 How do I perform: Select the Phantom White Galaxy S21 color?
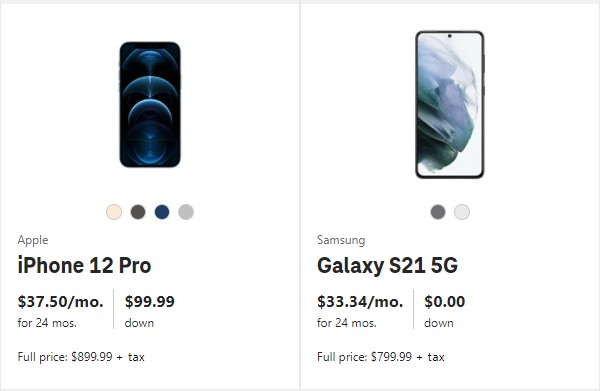click(462, 212)
